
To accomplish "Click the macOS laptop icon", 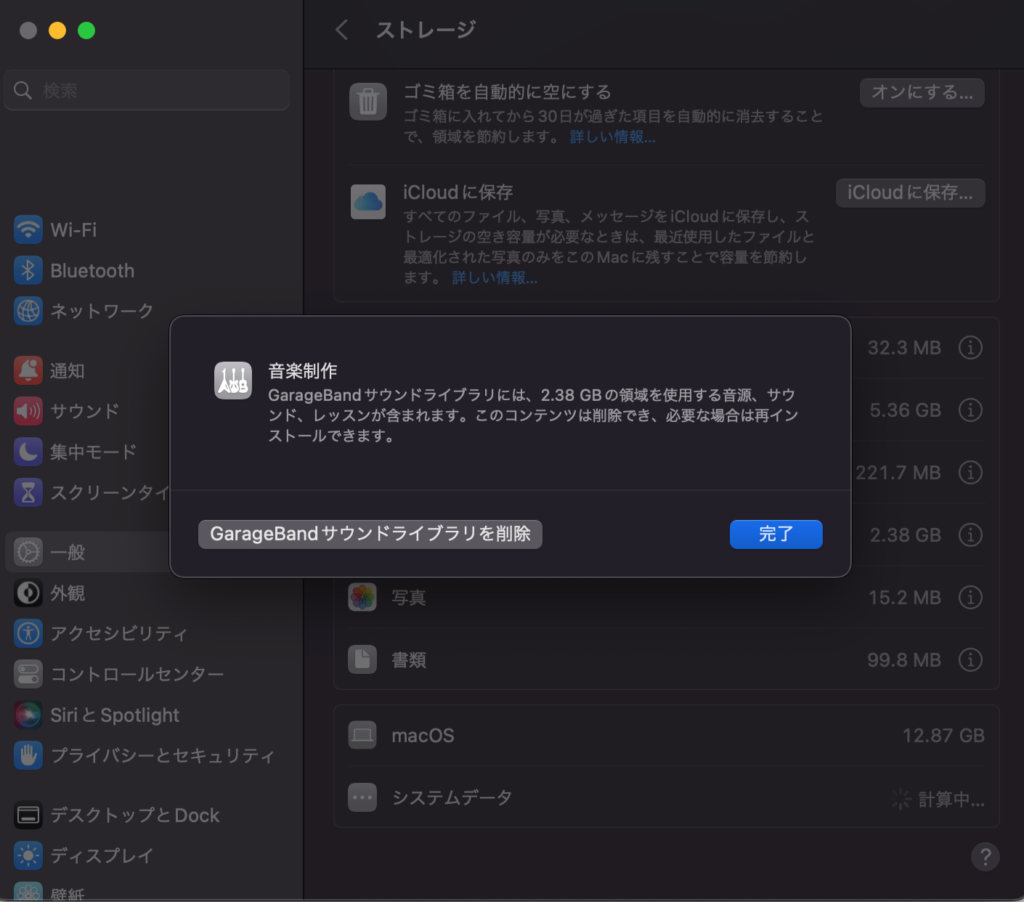I will click(x=362, y=735).
